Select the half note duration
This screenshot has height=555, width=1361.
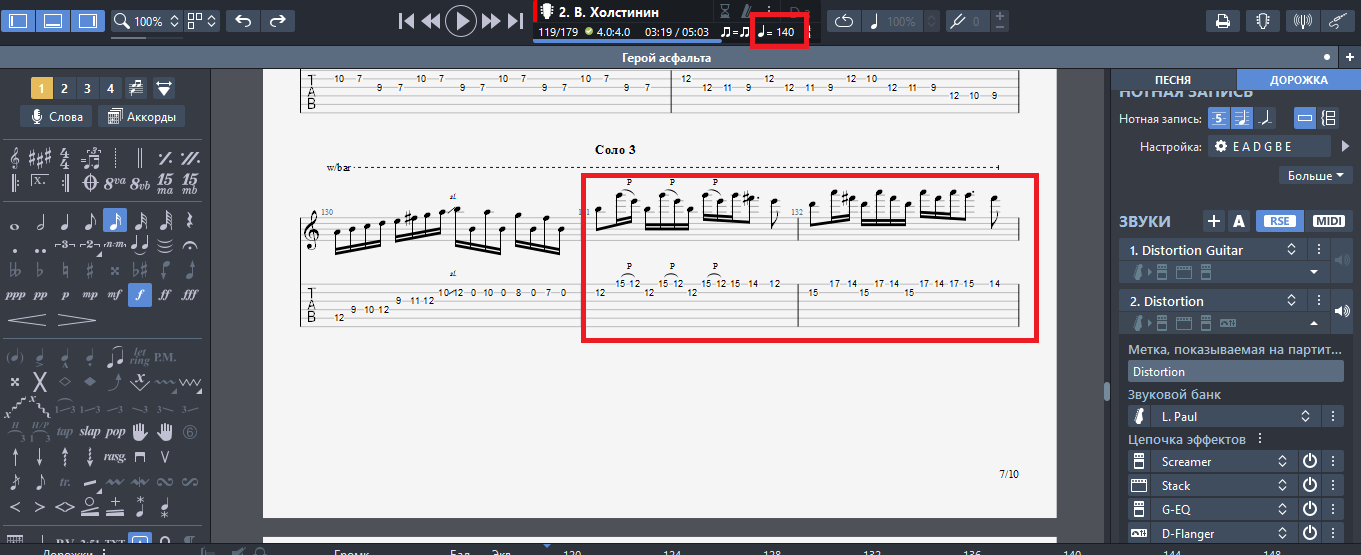point(41,220)
